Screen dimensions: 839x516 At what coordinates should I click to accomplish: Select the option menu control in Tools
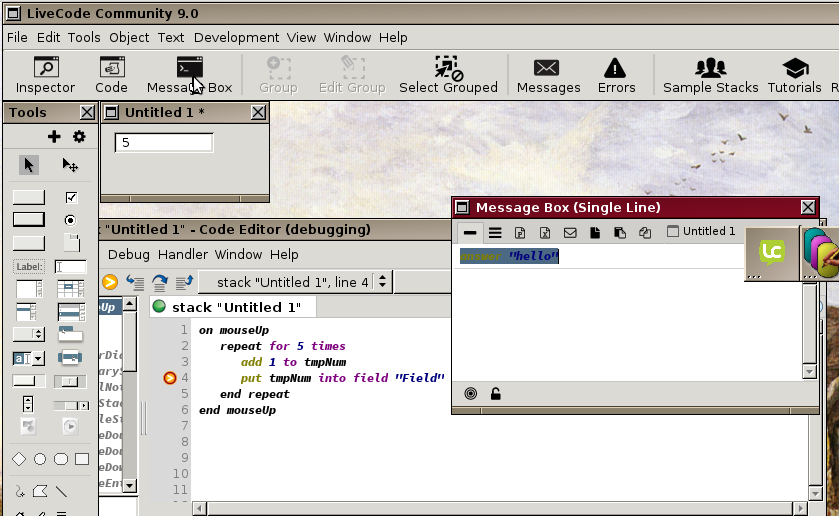coord(28,334)
